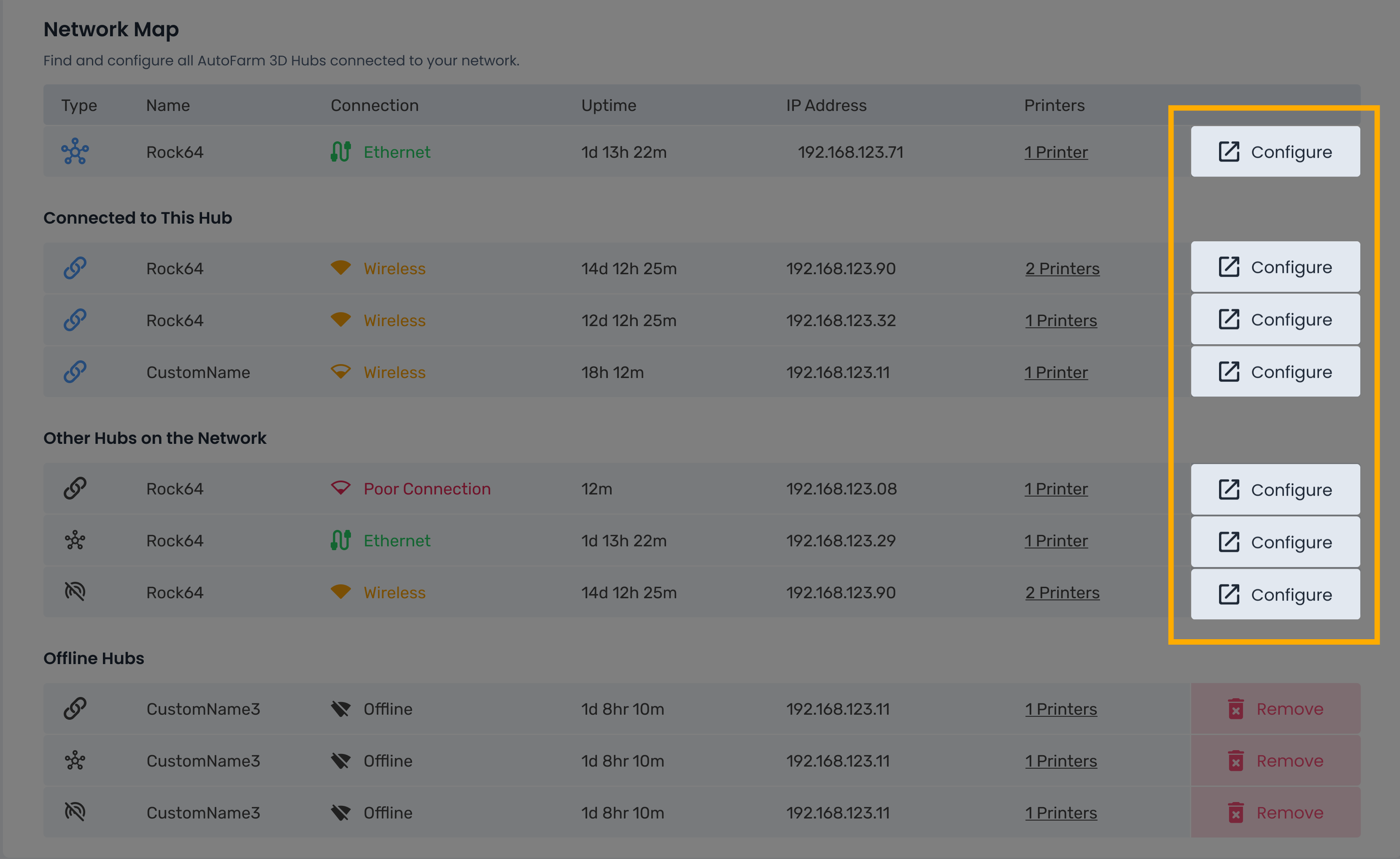Screen dimensions: 1400x859
Task: Click the disconnected-wireless type icon for Rock64
Action: click(x=75, y=592)
